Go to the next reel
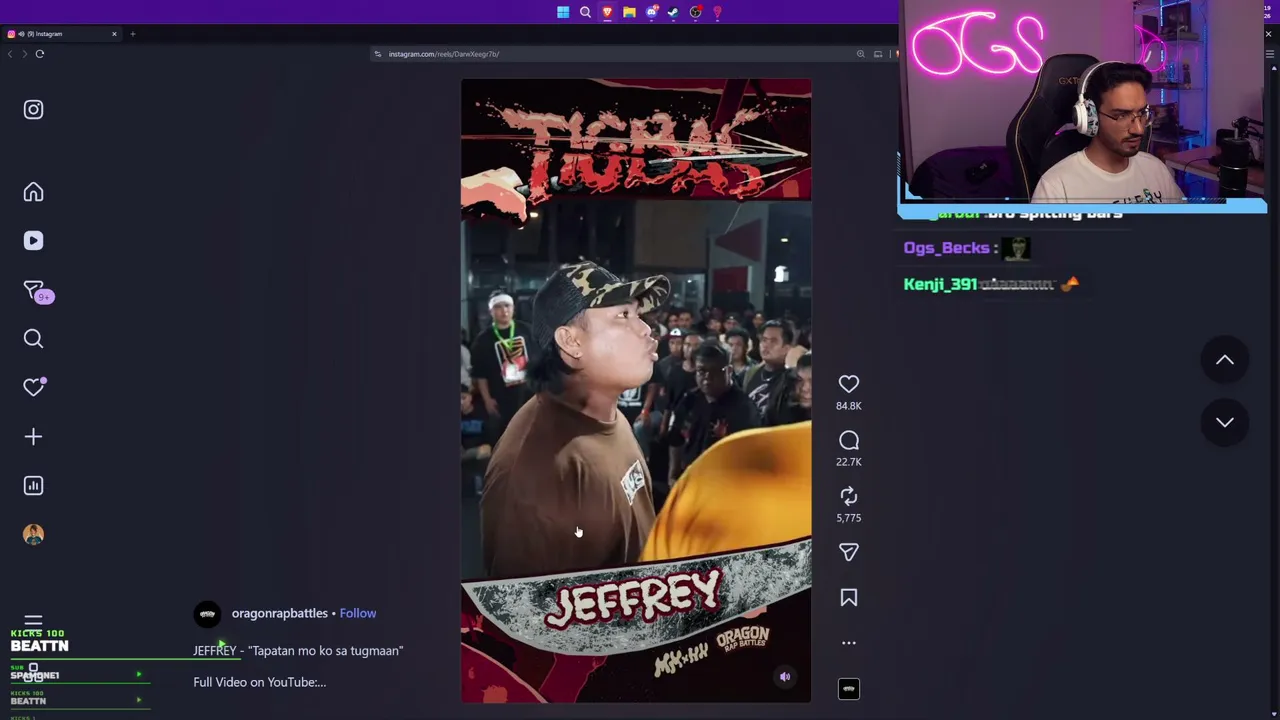The image size is (1280, 720). click(1224, 422)
